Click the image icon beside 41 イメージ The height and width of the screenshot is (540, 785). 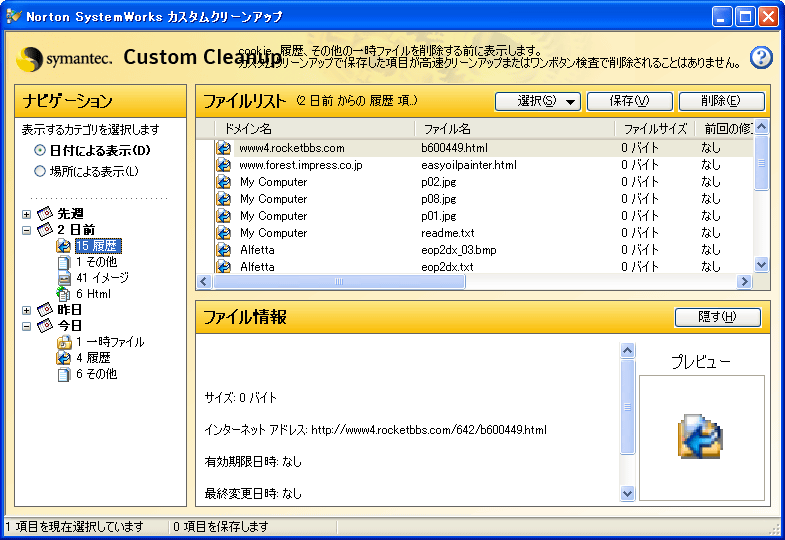(x=64, y=278)
